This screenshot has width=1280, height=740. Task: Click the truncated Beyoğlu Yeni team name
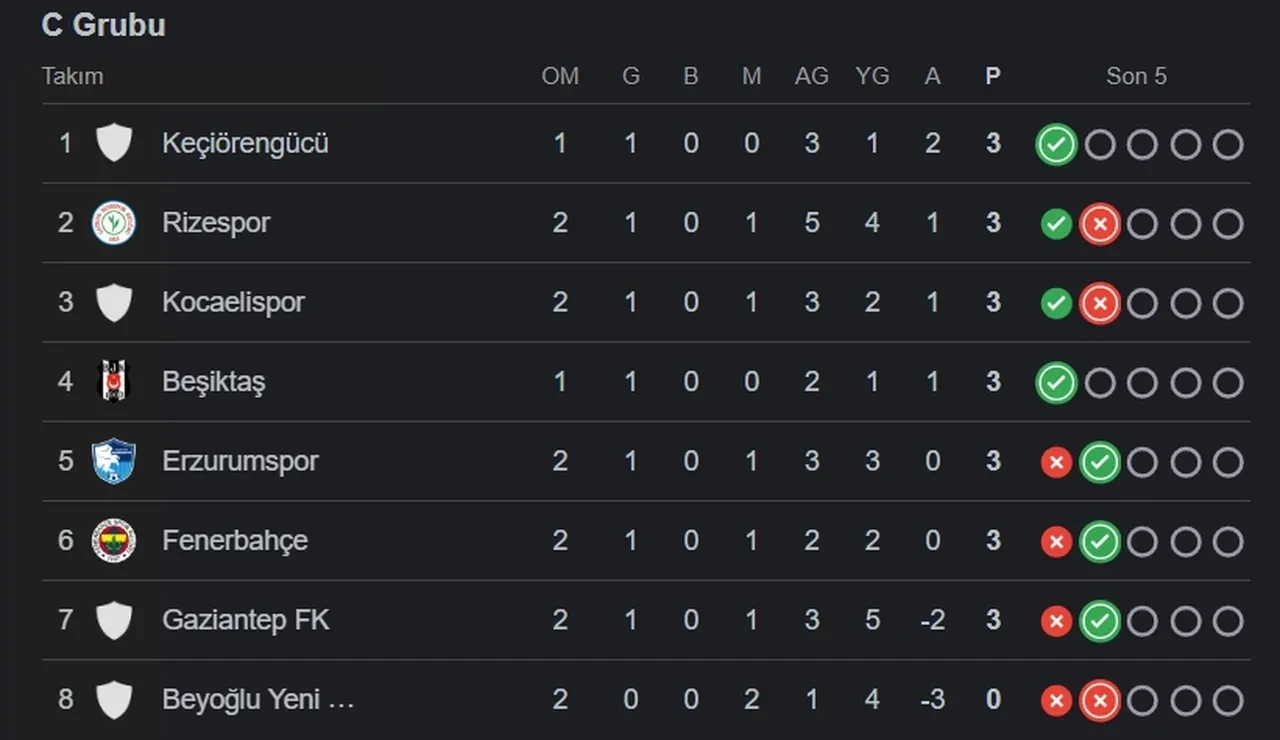click(x=258, y=700)
